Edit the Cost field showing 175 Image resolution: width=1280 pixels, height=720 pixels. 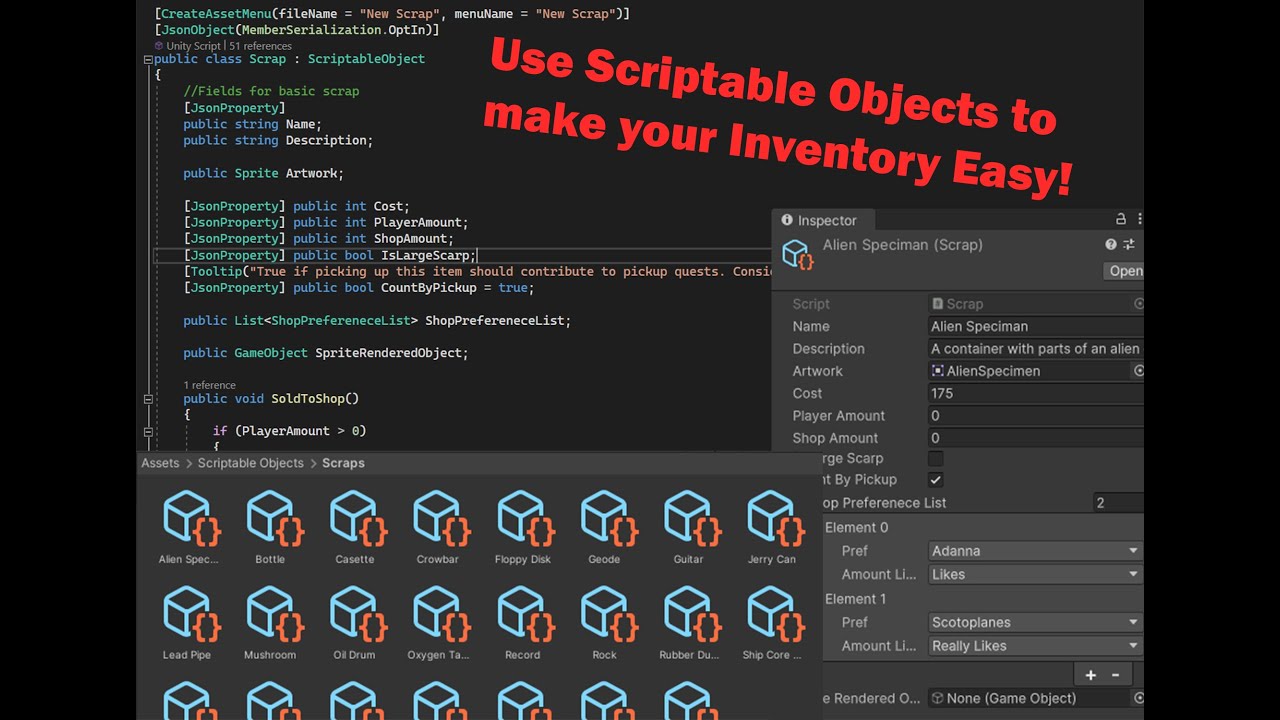coord(1035,393)
